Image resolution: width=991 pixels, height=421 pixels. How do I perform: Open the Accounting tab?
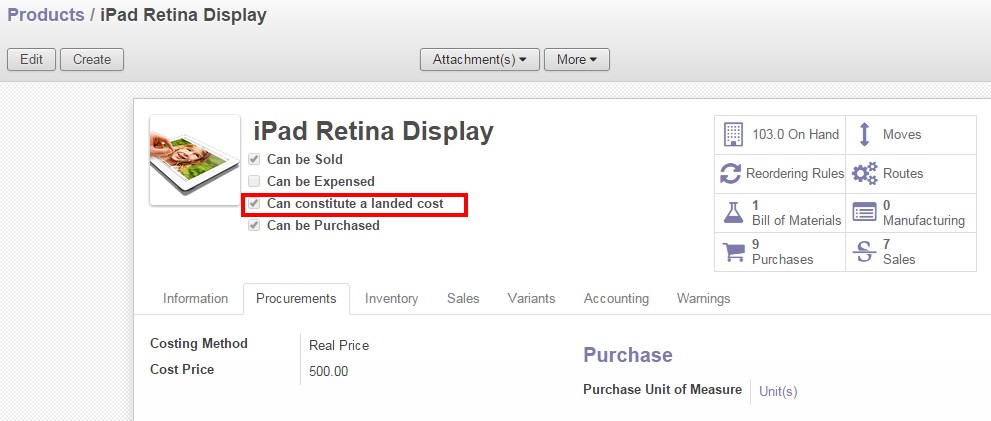[x=616, y=298]
